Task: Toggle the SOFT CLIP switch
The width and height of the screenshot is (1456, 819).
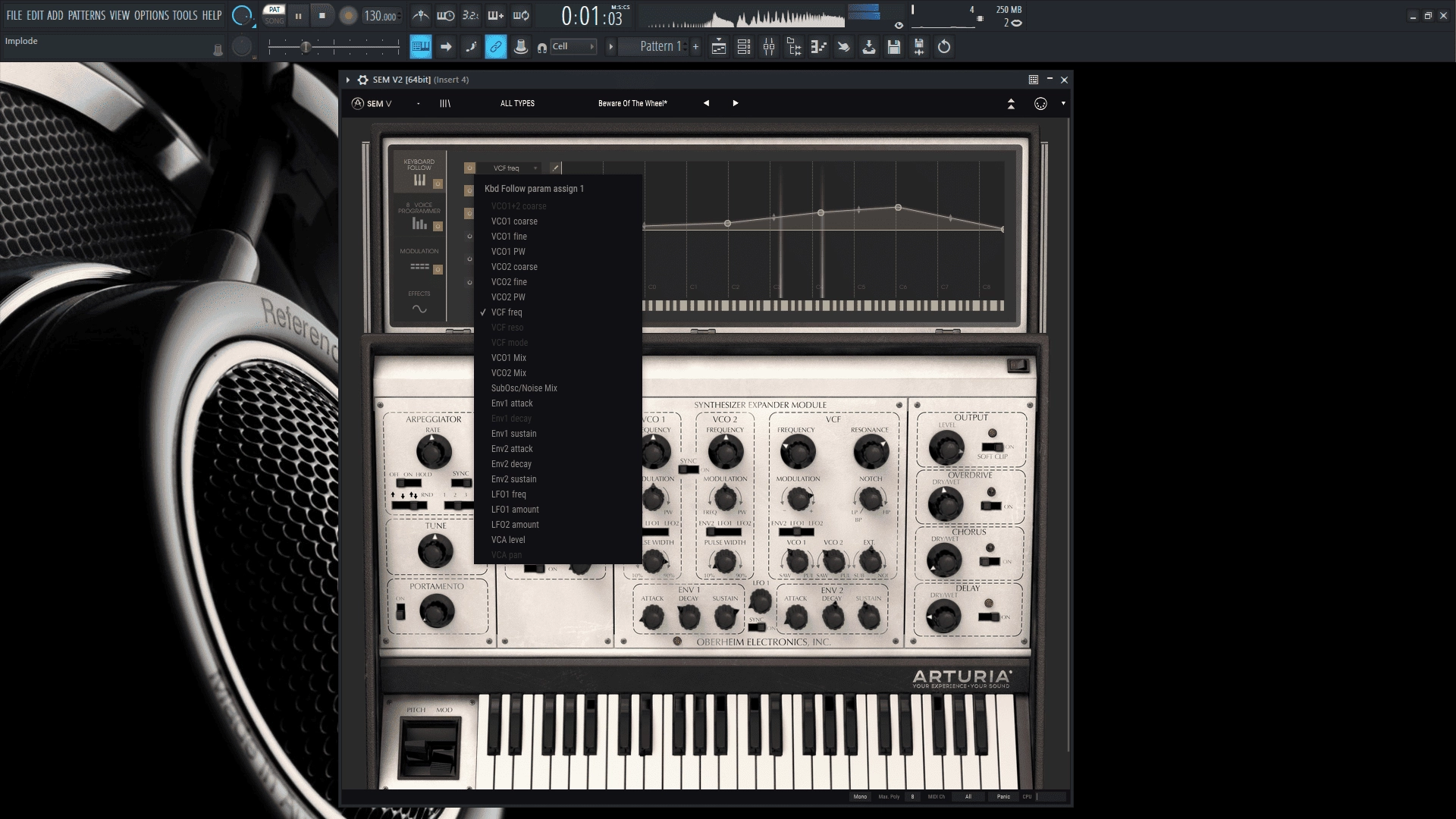Action: pyautogui.click(x=992, y=447)
